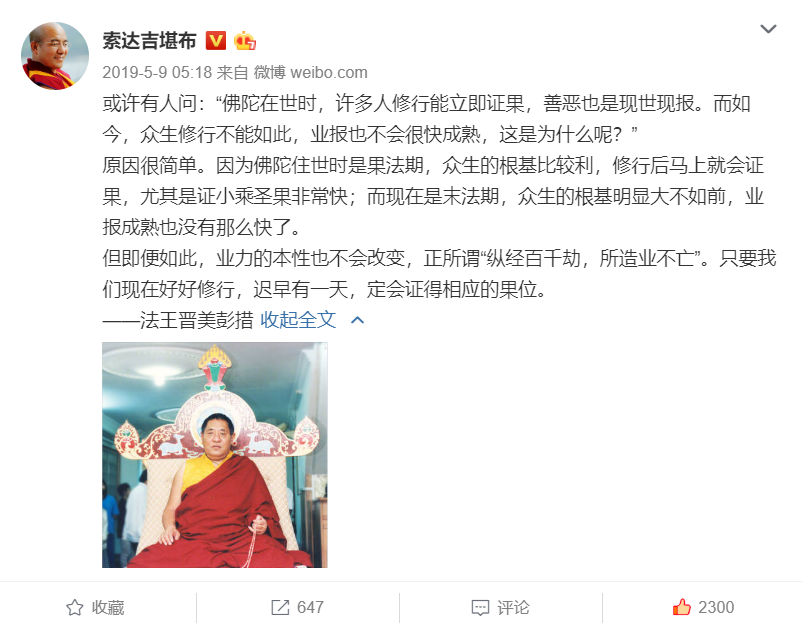
Task: Toggle like on the 2300 count
Action: (703, 607)
